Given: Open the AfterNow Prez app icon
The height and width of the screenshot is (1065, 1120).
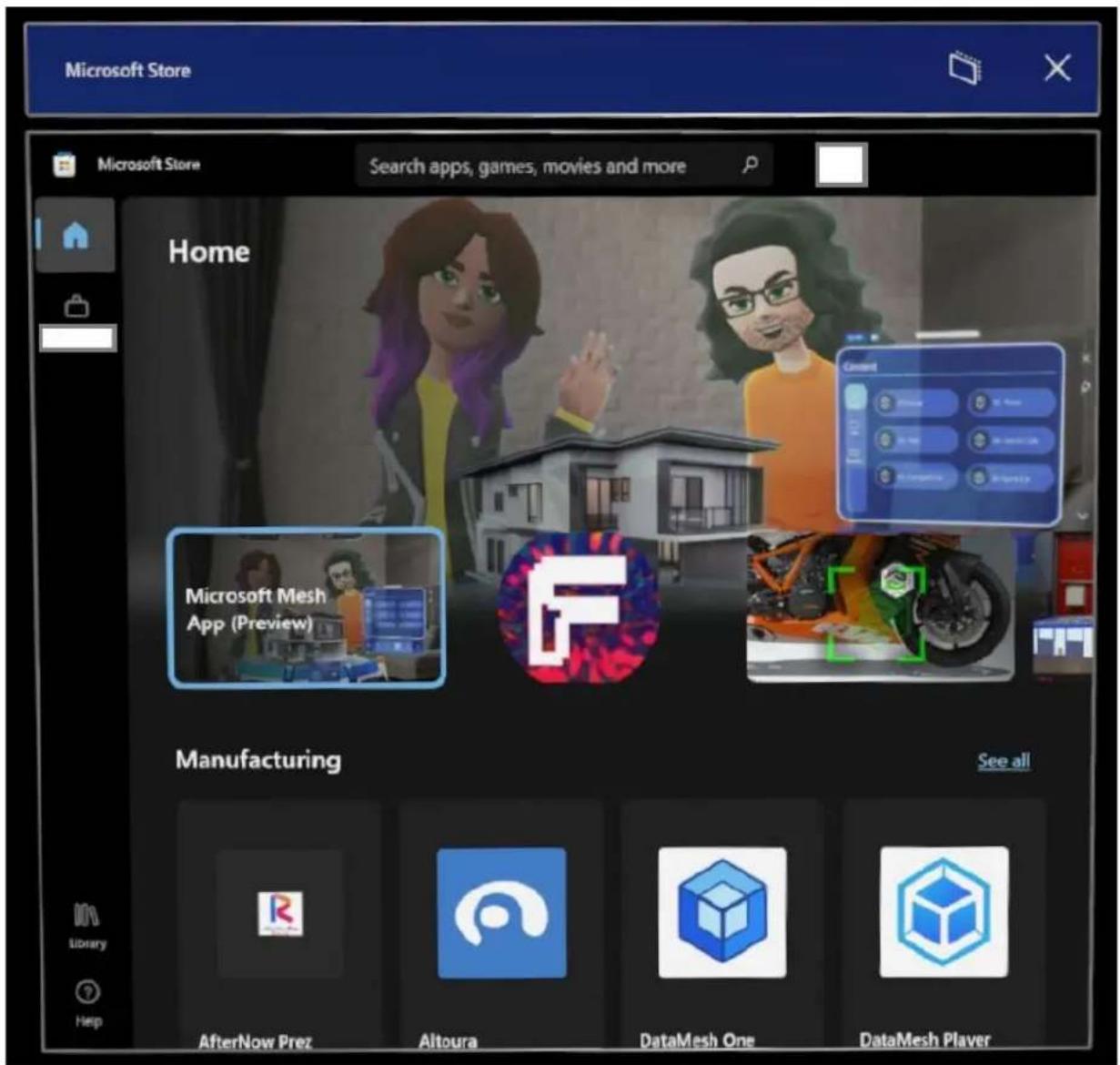Looking at the screenshot, I should (279, 913).
